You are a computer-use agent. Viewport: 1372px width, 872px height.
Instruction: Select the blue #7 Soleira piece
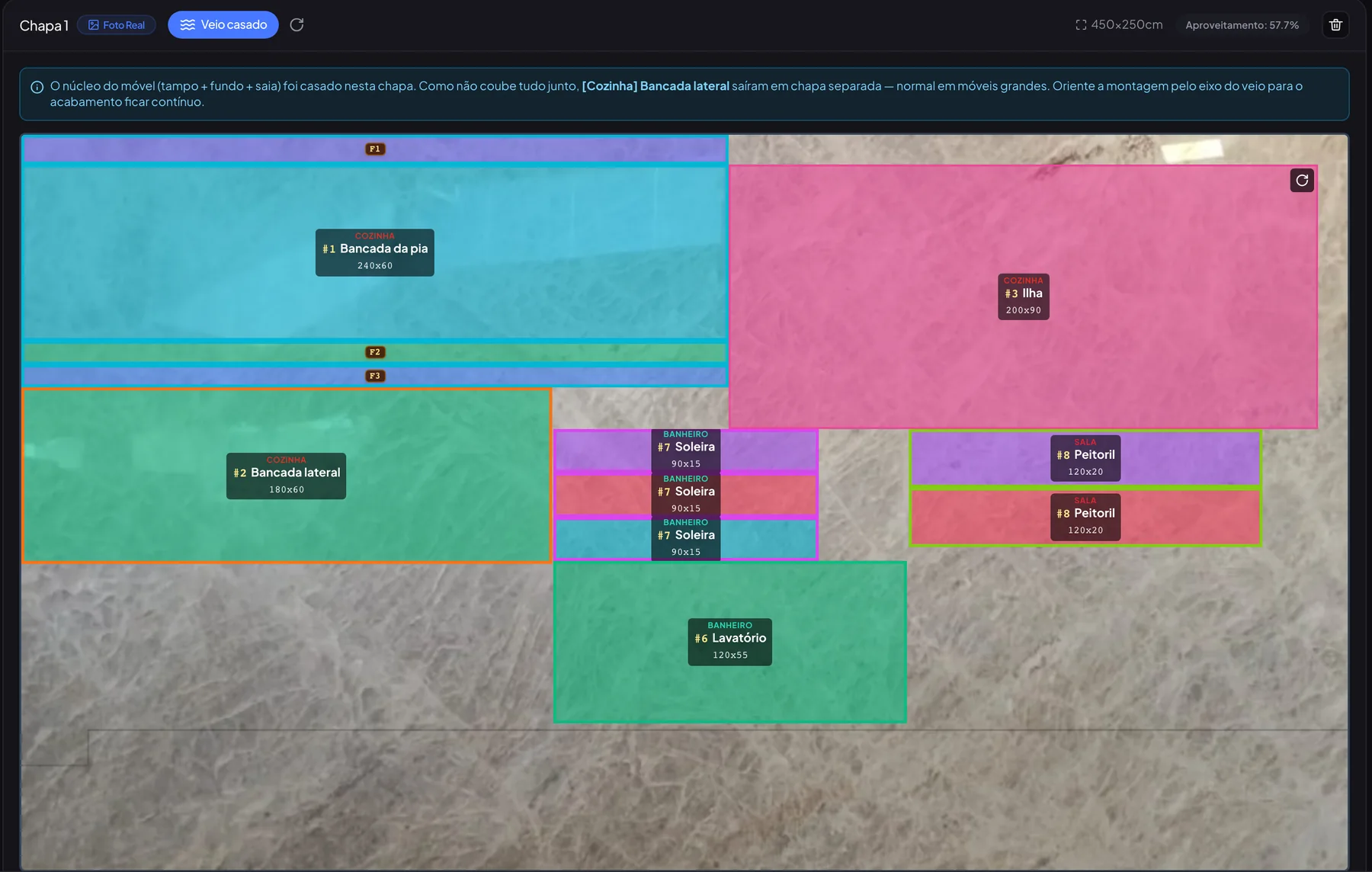(x=686, y=539)
